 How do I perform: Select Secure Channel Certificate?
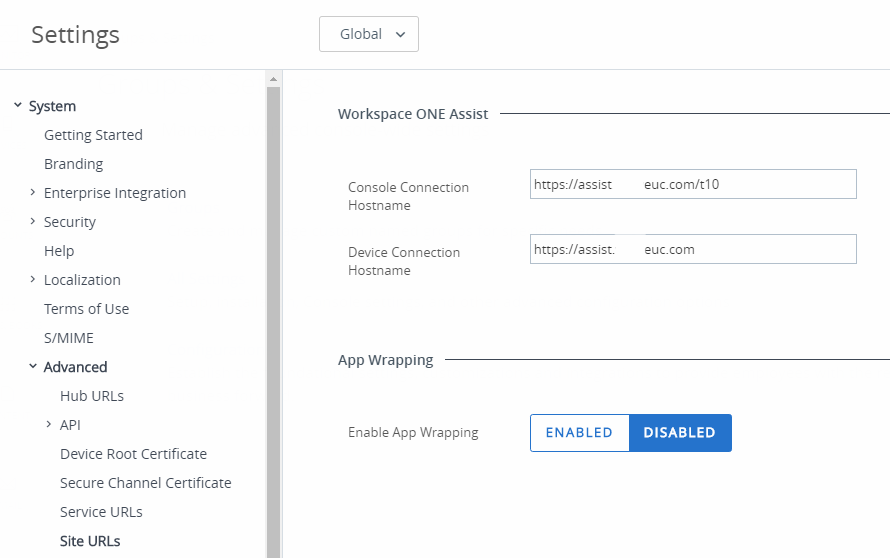[x=145, y=483]
